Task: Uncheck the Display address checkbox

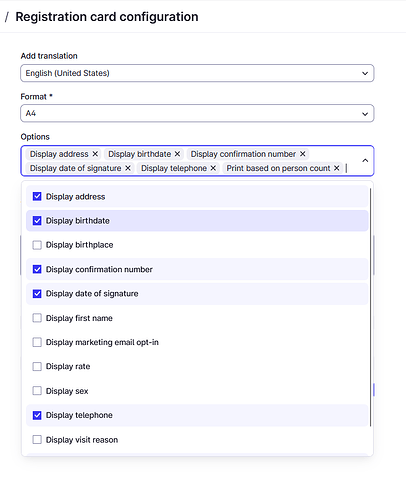Action: tap(37, 196)
